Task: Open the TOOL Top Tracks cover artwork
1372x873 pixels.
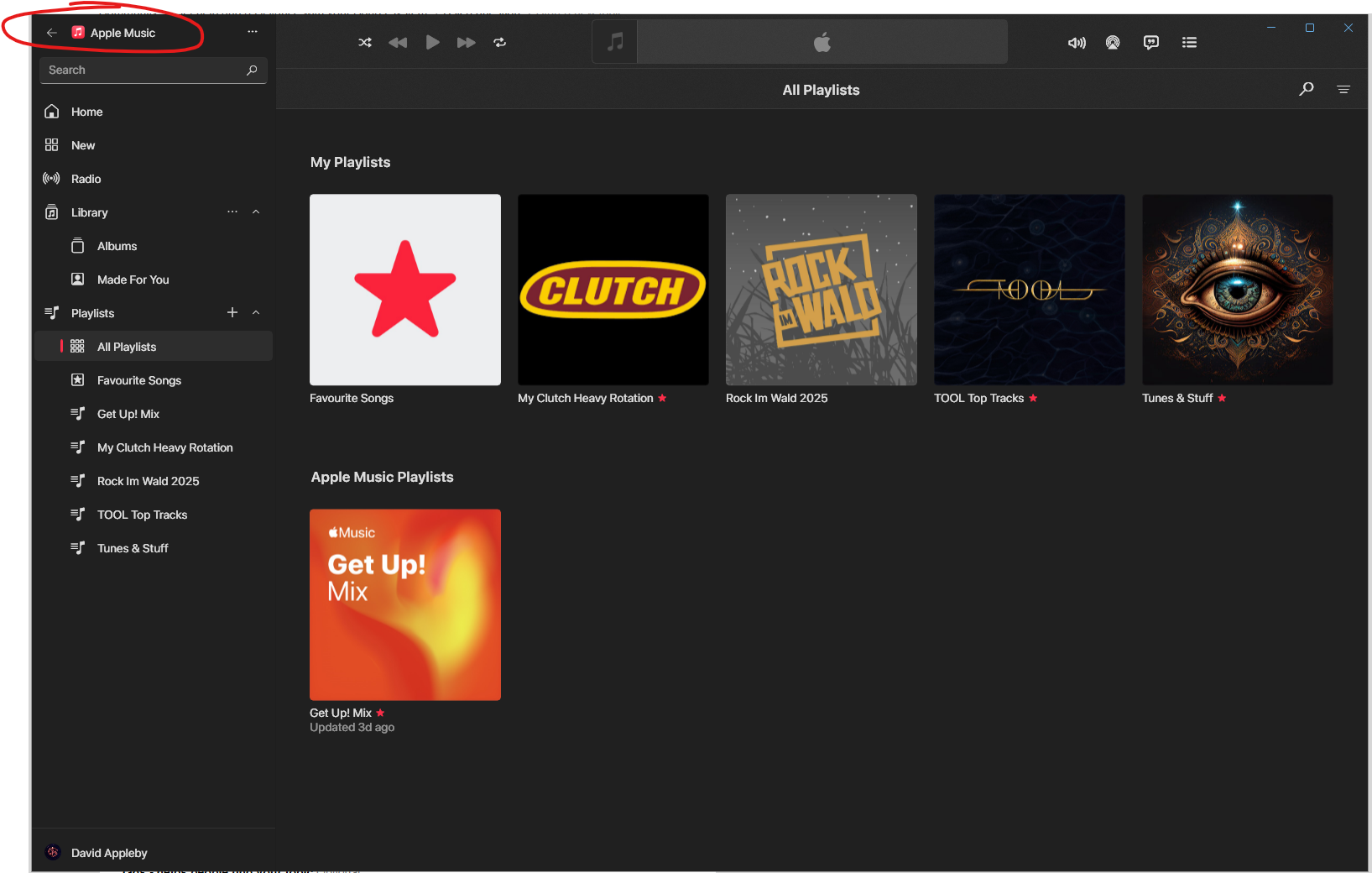Action: [1030, 290]
